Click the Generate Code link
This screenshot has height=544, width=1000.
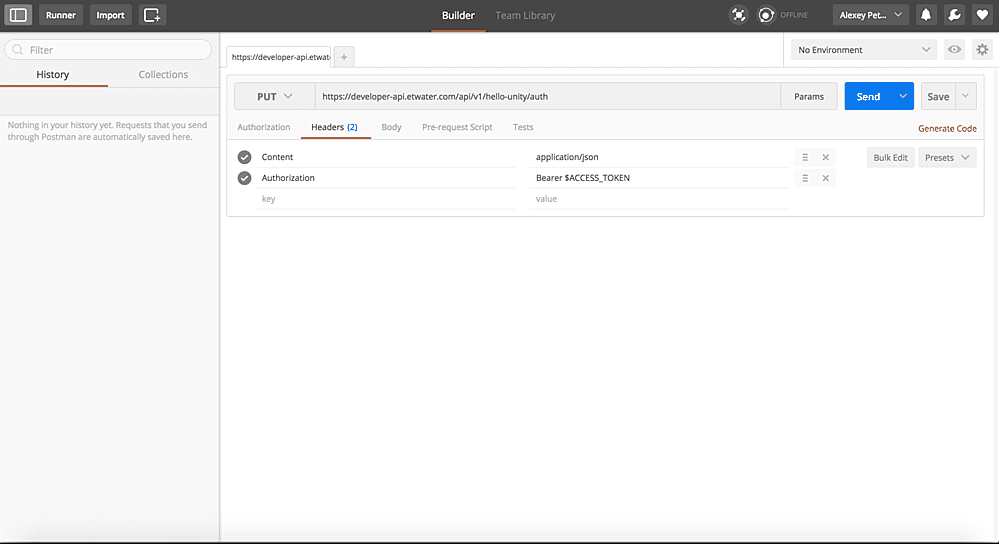(947, 128)
